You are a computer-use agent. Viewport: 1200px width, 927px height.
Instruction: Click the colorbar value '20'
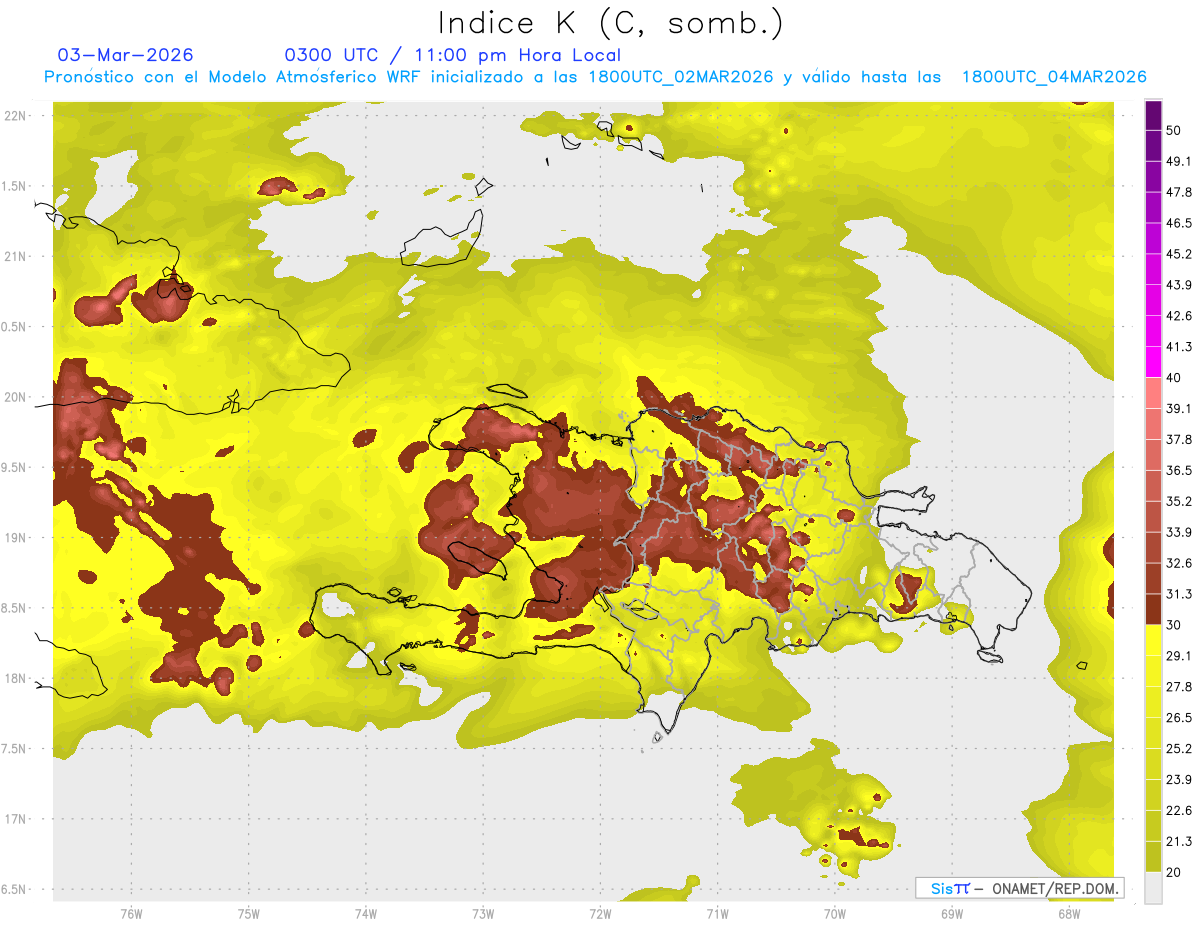[1174, 871]
